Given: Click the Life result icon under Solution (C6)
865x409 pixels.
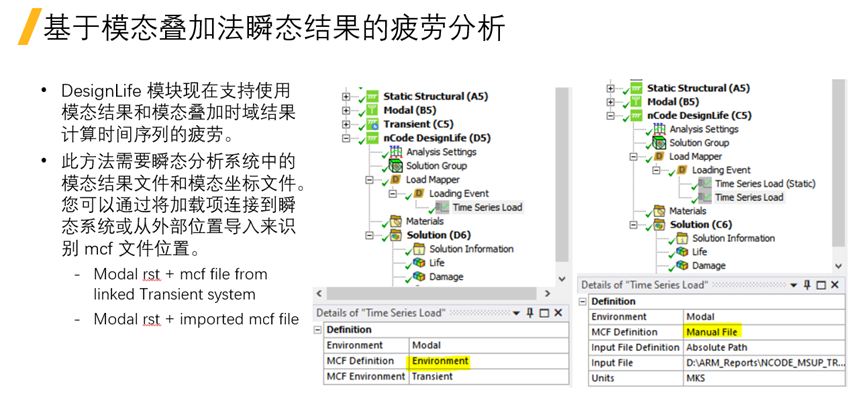Looking at the screenshot, I should 682,252.
